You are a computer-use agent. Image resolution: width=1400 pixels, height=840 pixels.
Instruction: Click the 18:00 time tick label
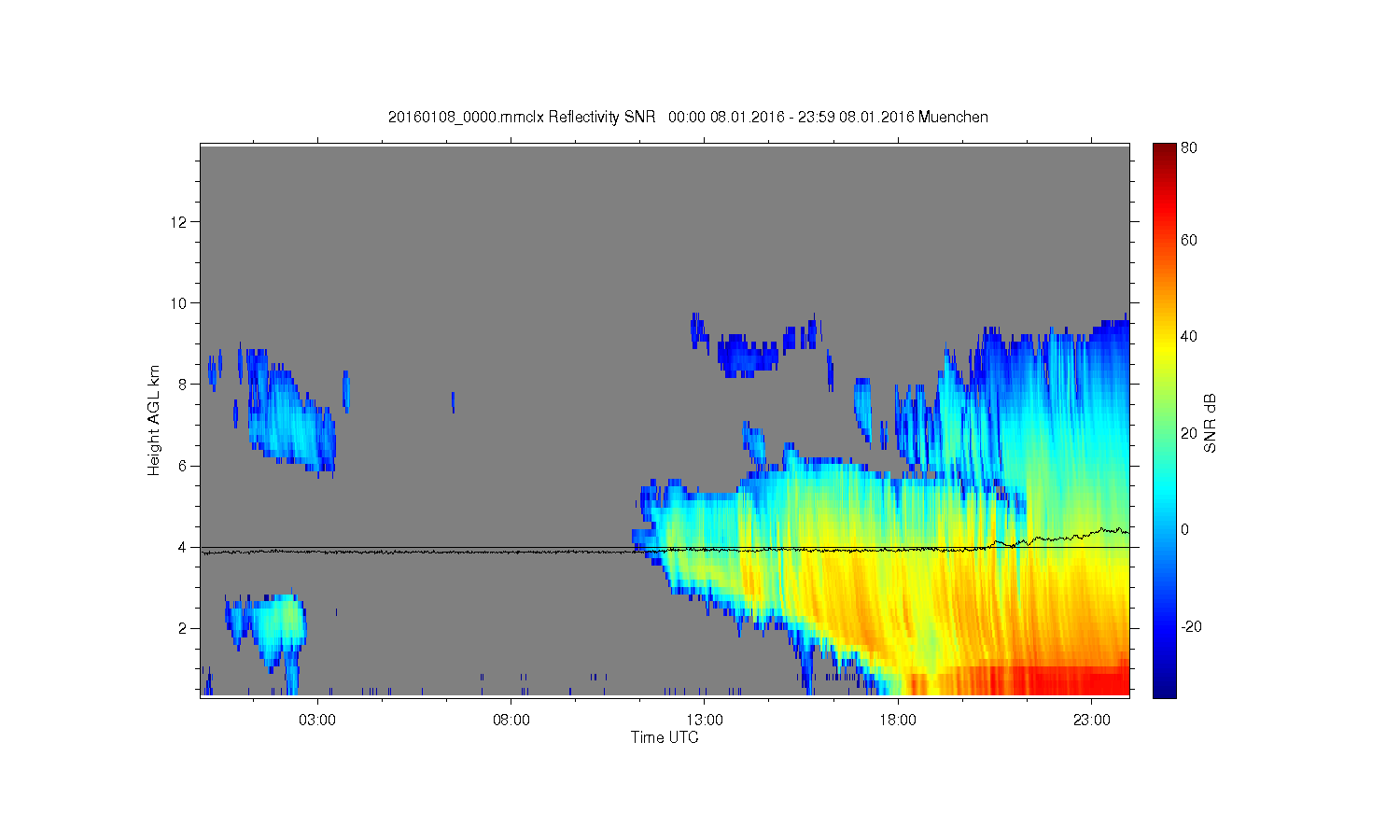[x=898, y=721]
